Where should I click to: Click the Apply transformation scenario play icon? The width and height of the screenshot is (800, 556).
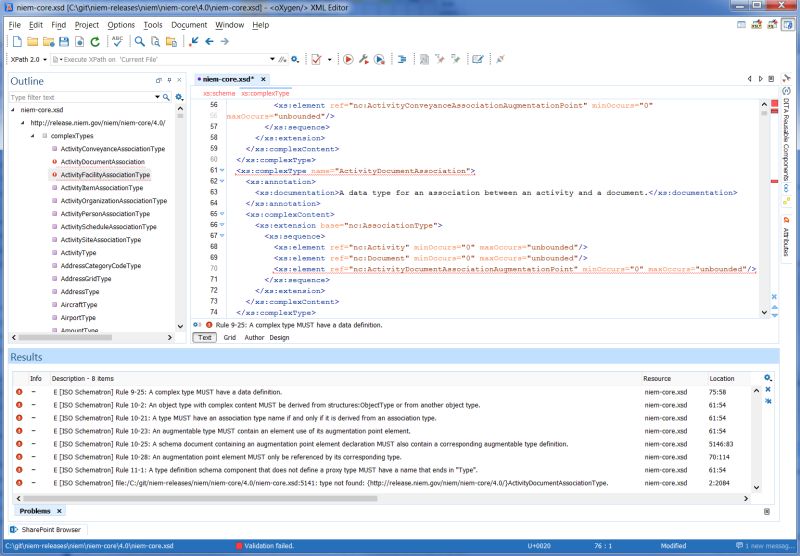[348, 60]
